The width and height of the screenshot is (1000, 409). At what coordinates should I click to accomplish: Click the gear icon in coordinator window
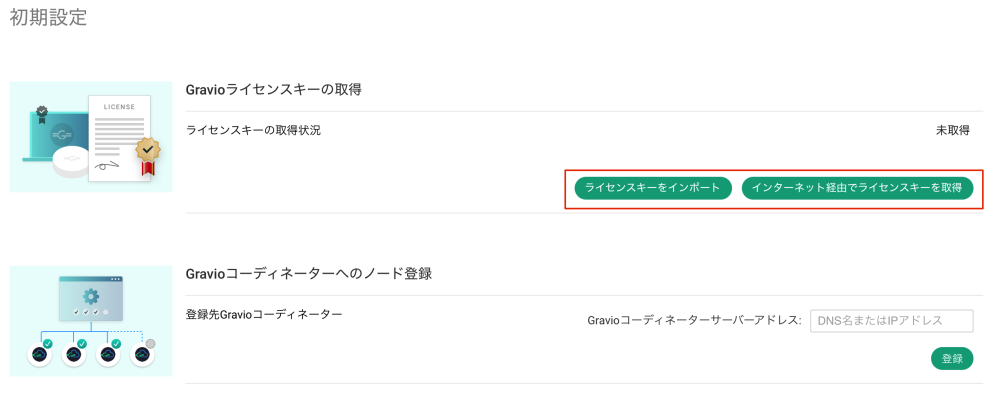click(91, 296)
